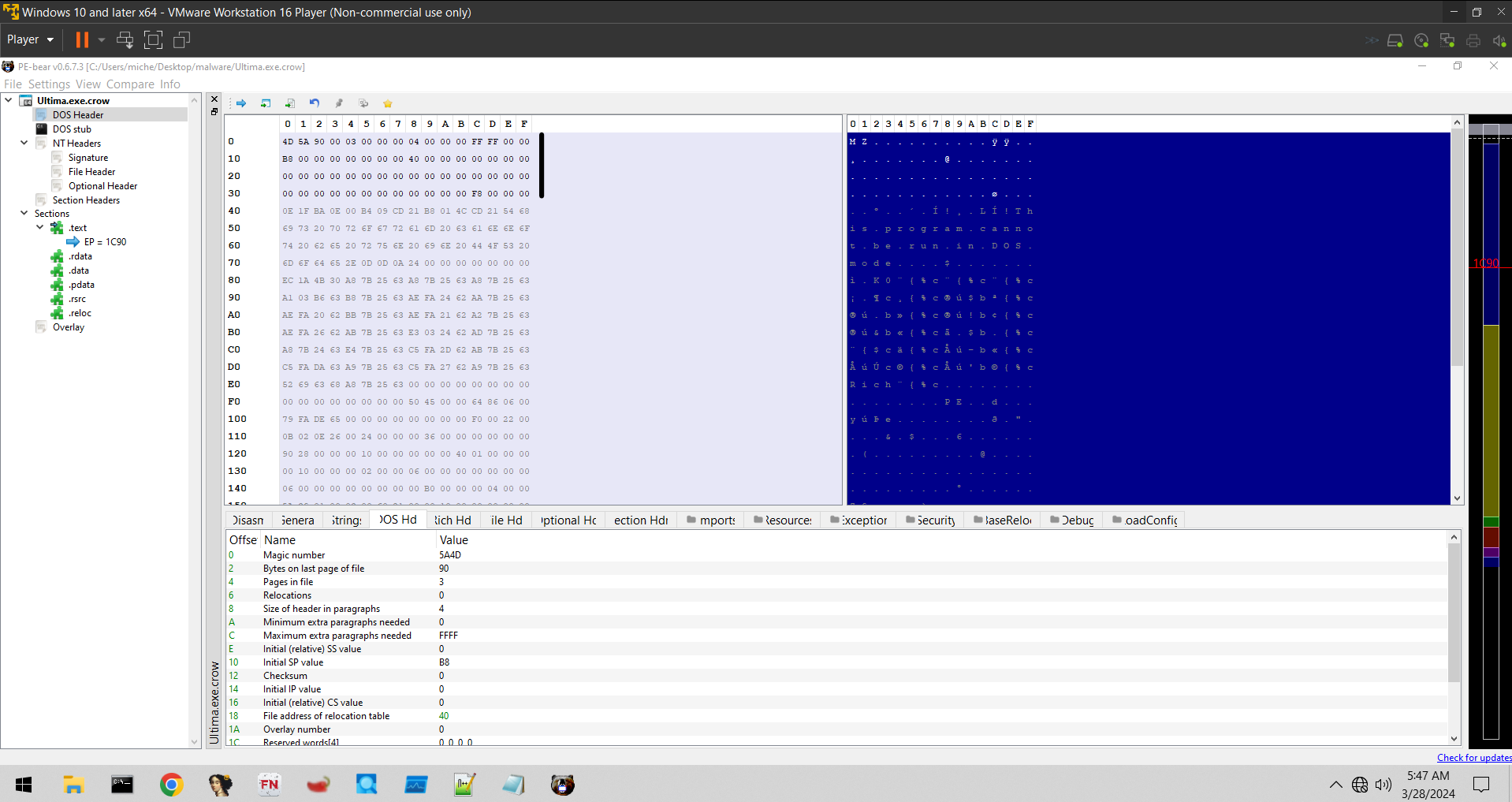Open the Optional Hdr tab

click(x=568, y=520)
